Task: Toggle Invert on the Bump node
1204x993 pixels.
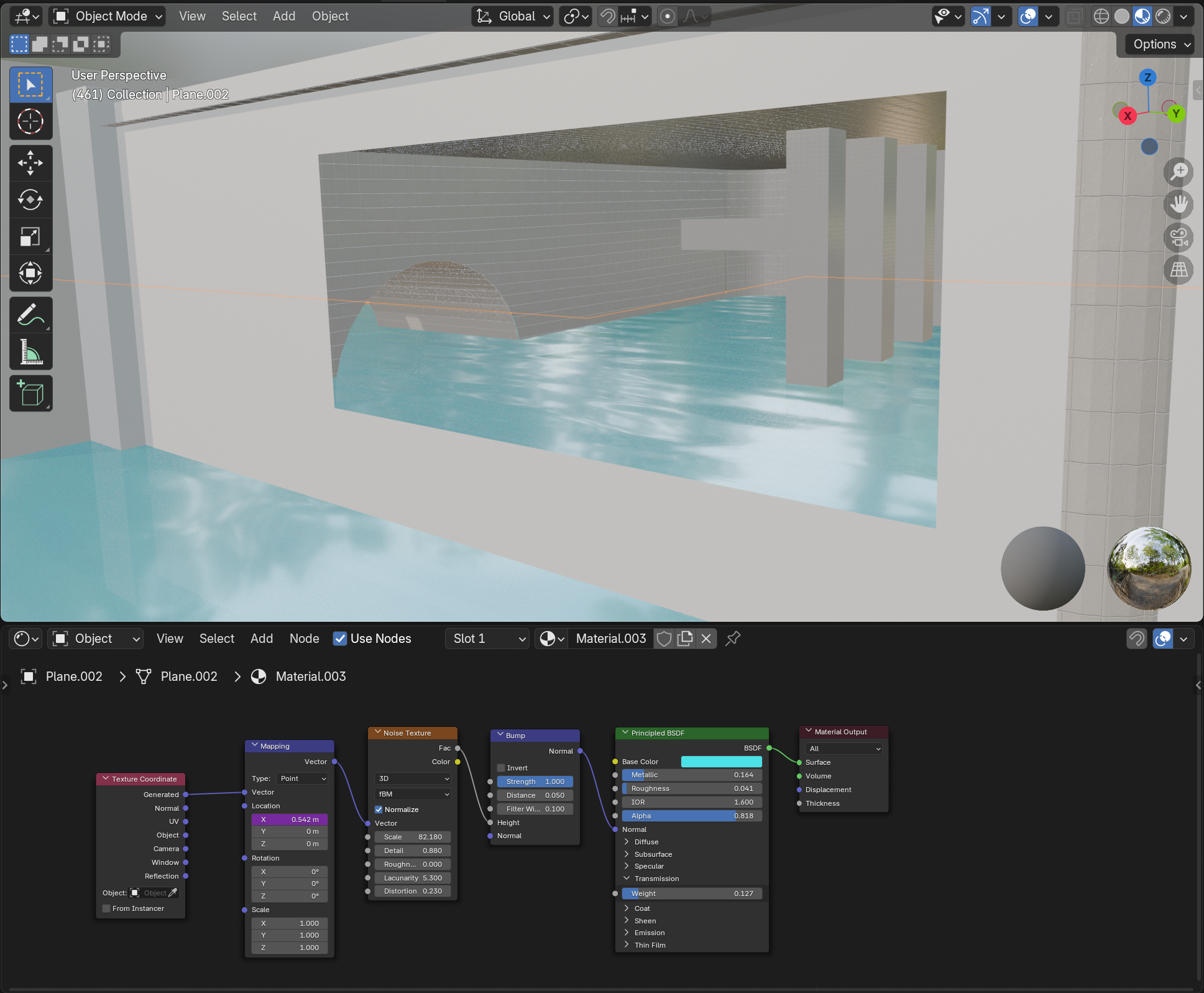Action: 501,767
